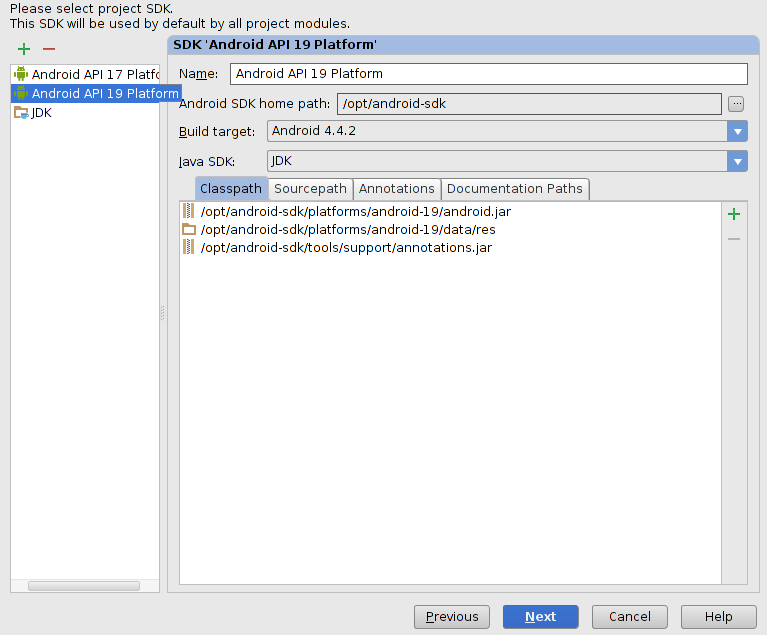Click the Android icon beside API 19 Platform

[21, 93]
